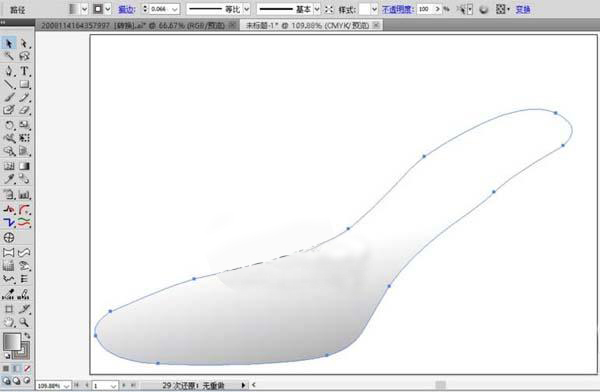Viewport: 600px width, 392px height.
Task: Open the artboard number dropdown
Action: 113,386
